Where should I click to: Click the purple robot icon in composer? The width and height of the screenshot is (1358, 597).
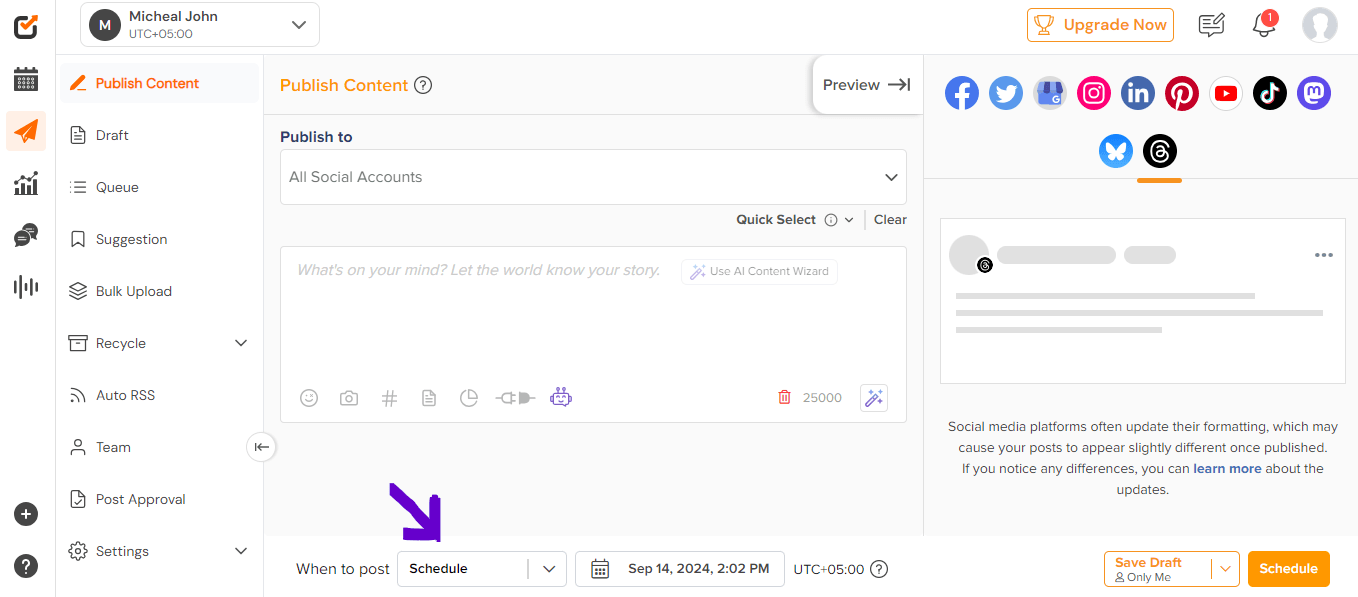(x=561, y=398)
